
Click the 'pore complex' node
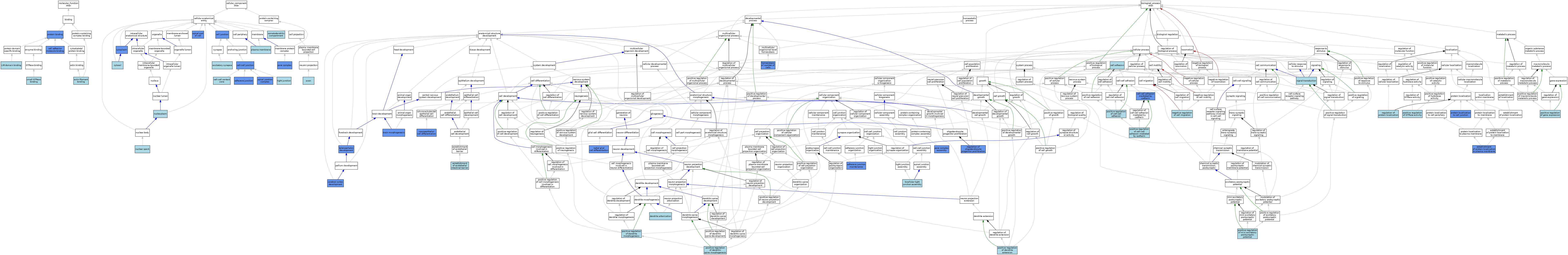point(285,65)
